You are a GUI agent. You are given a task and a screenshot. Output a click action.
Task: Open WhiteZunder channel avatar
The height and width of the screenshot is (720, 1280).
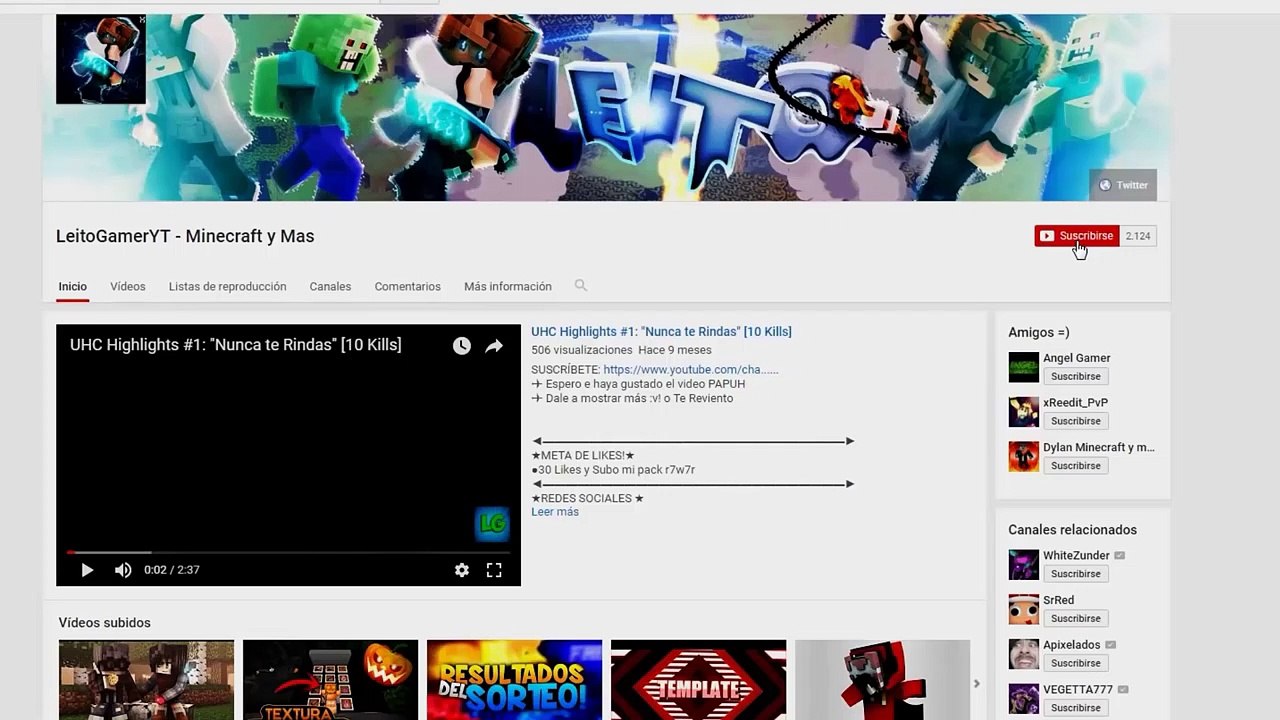click(1023, 565)
